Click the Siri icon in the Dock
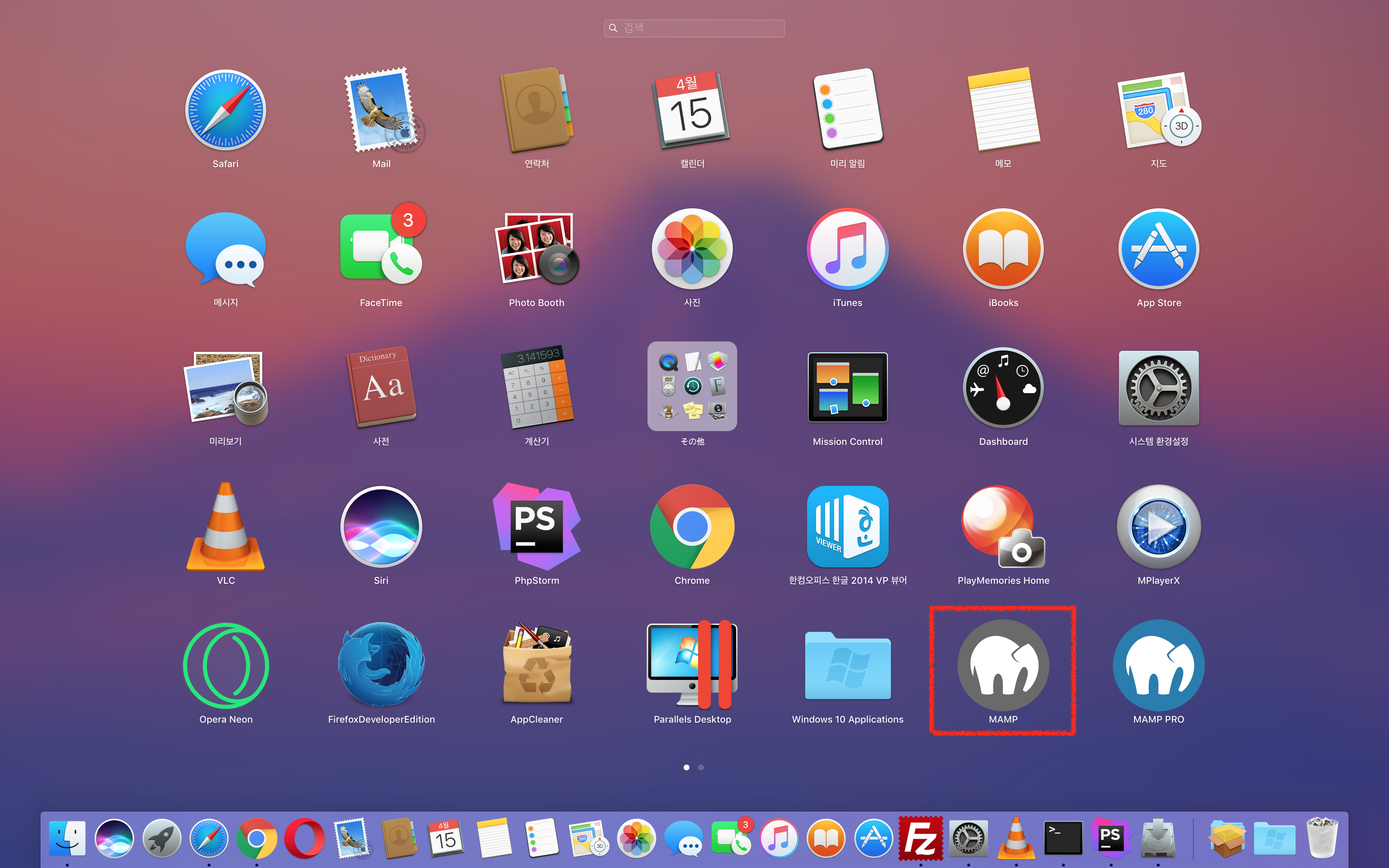Image resolution: width=1389 pixels, height=868 pixels. tap(114, 838)
